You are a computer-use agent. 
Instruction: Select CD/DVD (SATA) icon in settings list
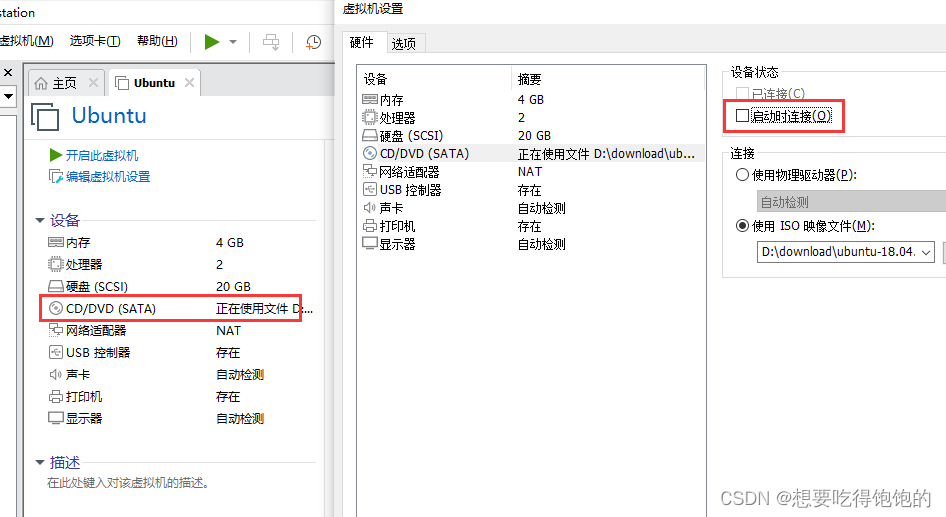(369, 153)
